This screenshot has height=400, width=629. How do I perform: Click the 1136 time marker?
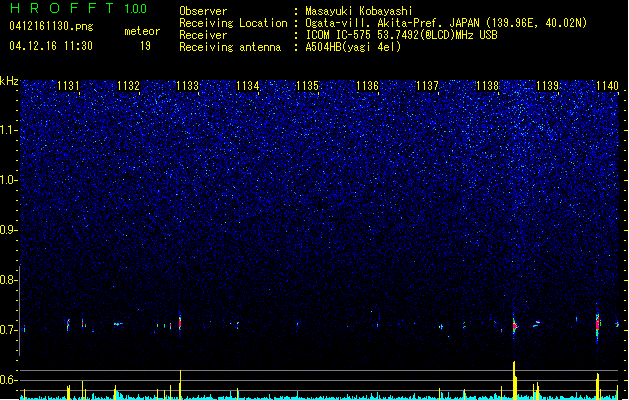point(367,86)
